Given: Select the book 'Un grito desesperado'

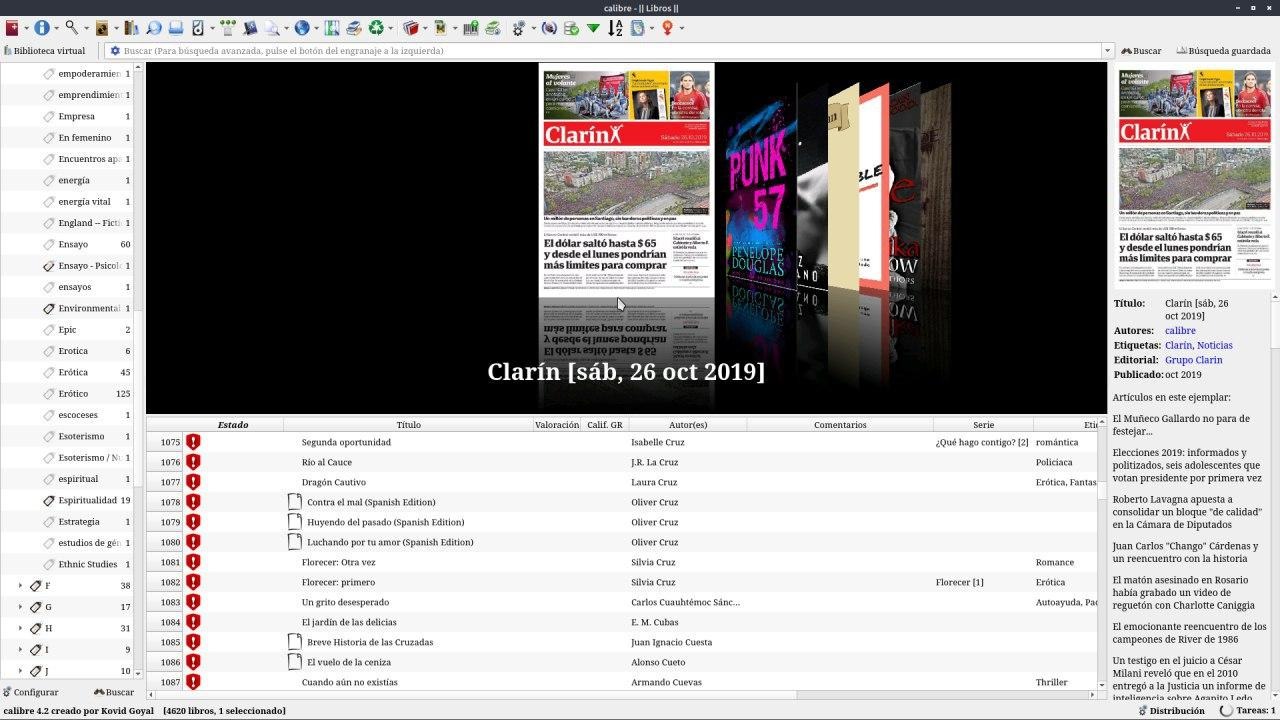Looking at the screenshot, I should pyautogui.click(x=345, y=602).
